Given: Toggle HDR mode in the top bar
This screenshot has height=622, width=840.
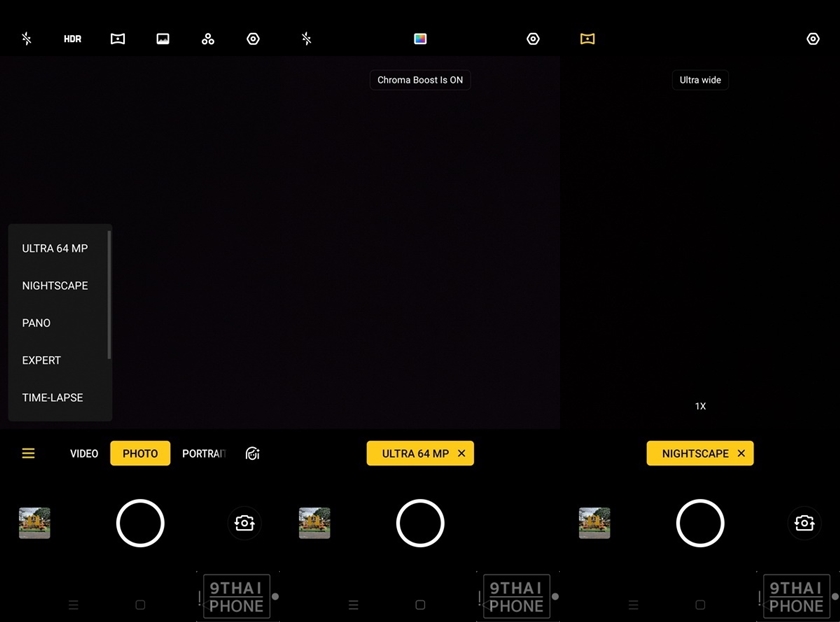Looking at the screenshot, I should coord(72,39).
